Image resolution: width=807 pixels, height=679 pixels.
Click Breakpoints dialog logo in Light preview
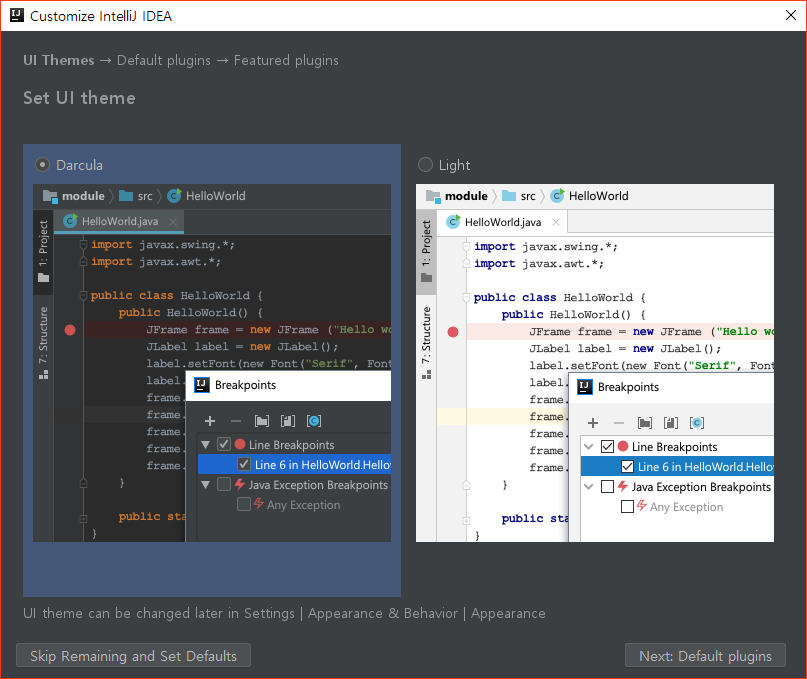(585, 387)
